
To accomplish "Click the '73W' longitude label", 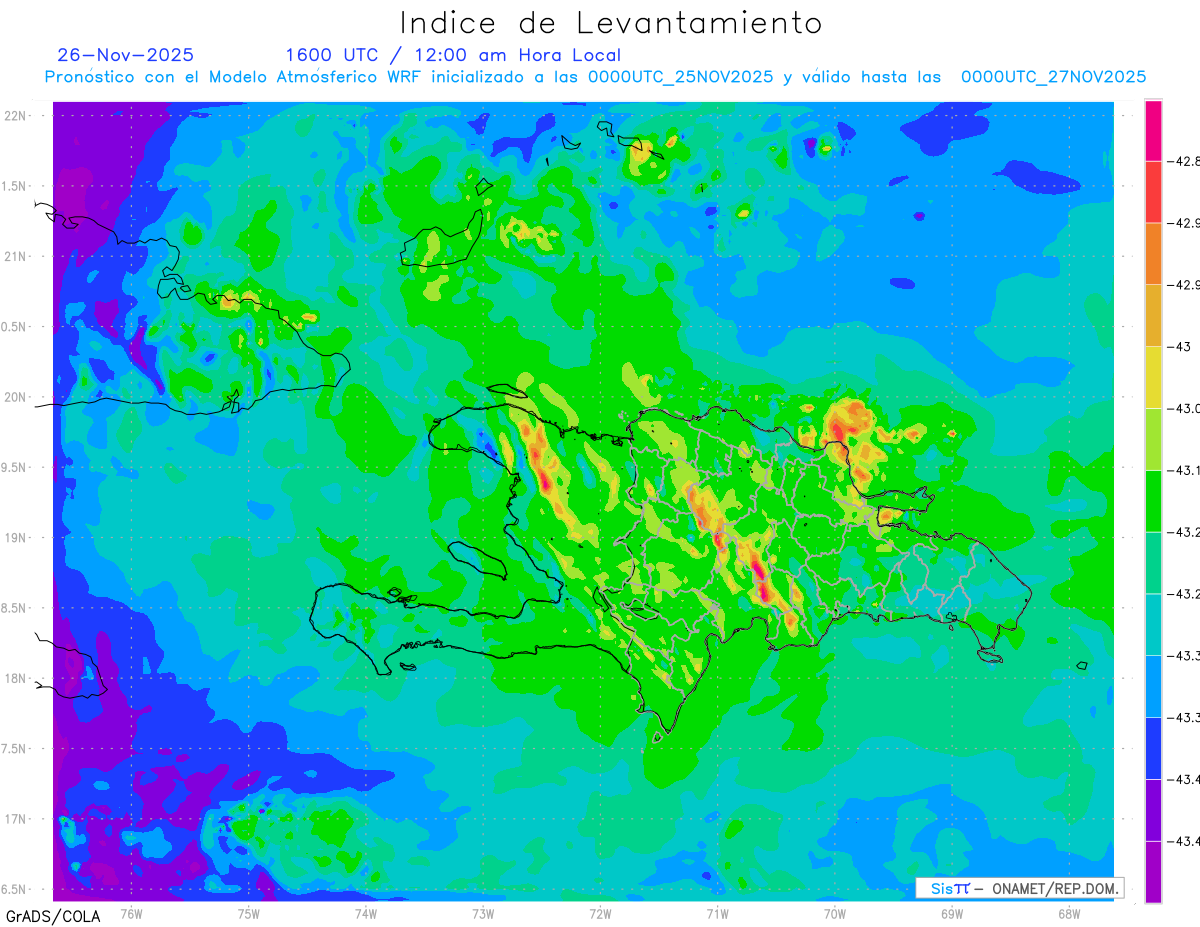I will (483, 913).
